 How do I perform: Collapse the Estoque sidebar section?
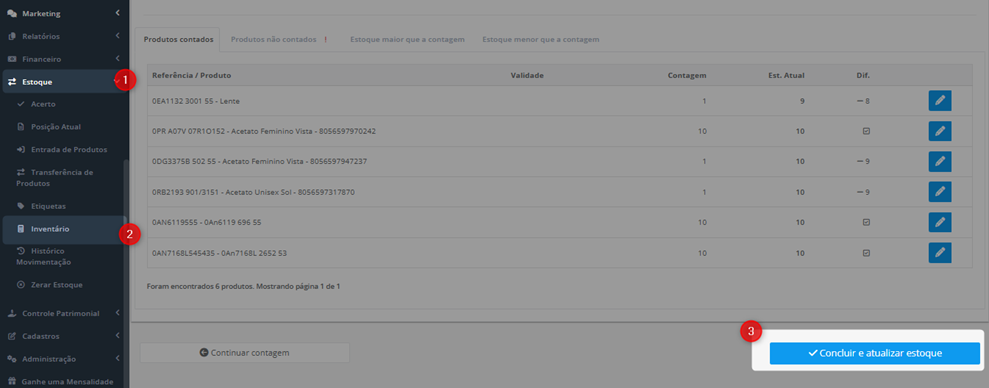[x=63, y=81]
